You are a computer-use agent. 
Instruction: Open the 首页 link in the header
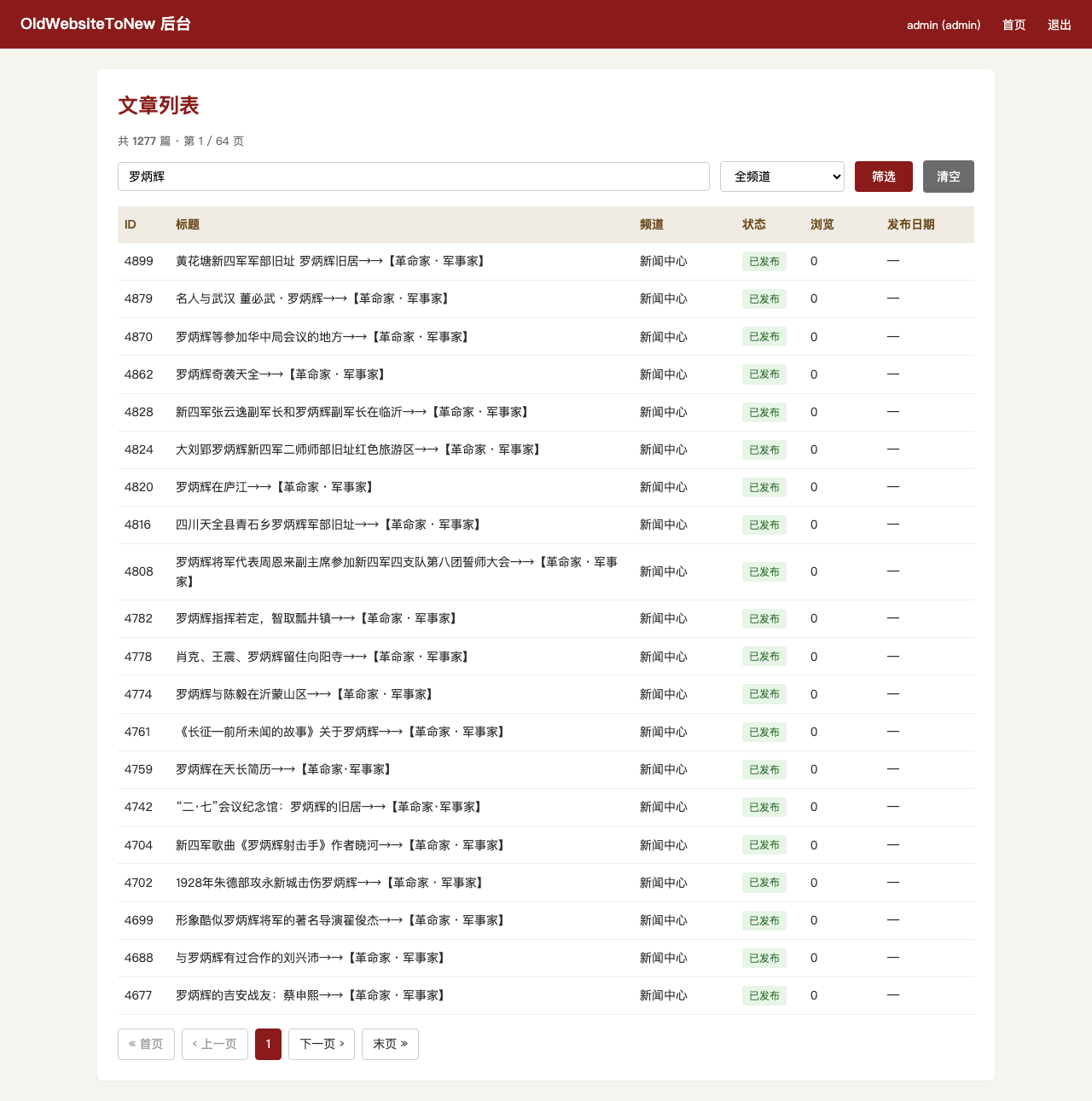1014,25
